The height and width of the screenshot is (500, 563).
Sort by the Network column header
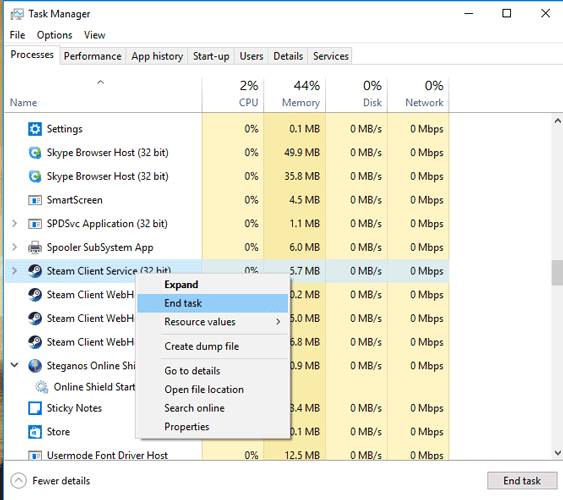pos(418,94)
